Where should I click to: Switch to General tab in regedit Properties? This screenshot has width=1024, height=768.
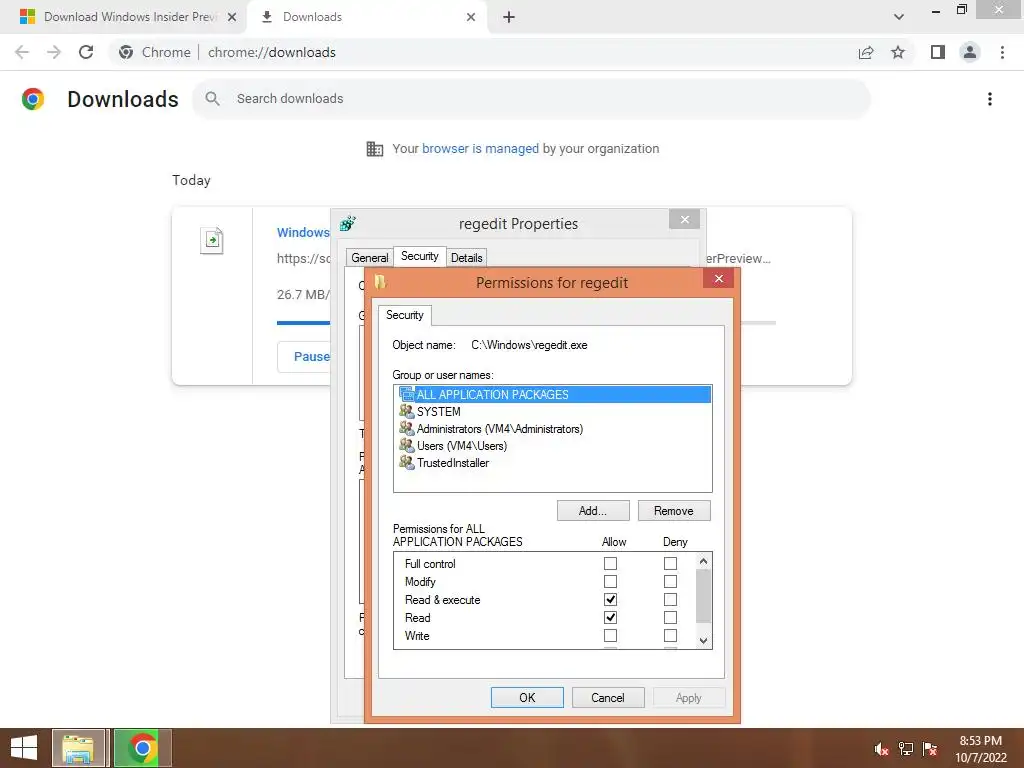[x=370, y=258]
